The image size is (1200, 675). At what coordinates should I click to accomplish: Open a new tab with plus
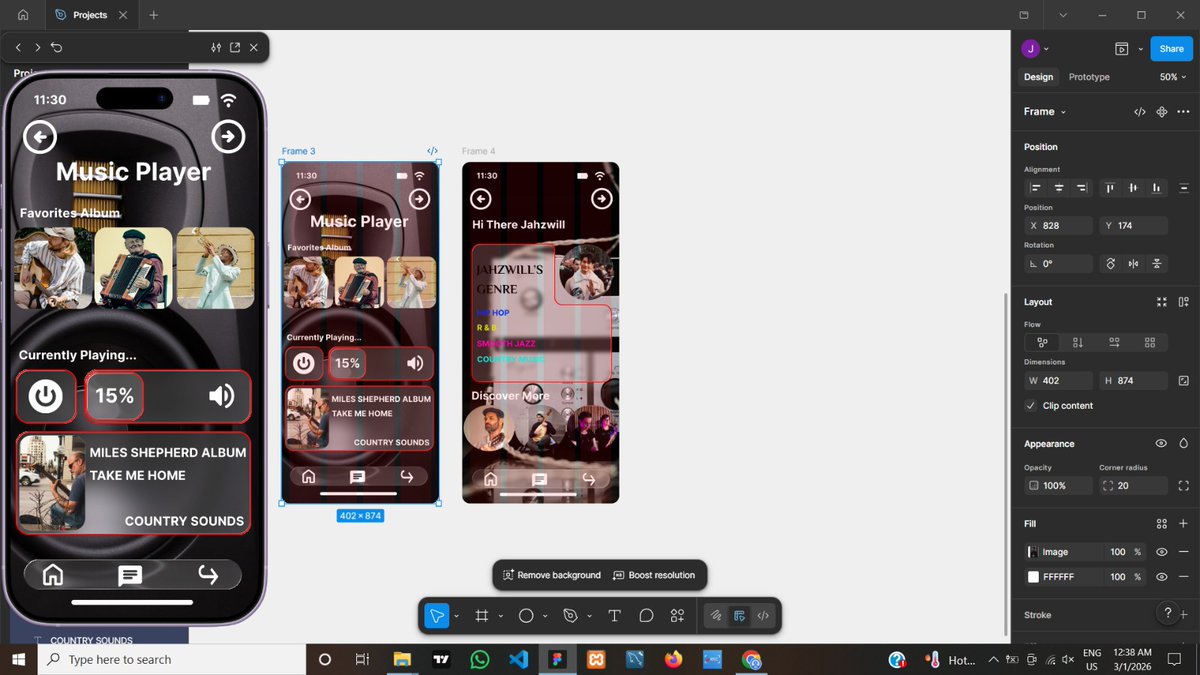154,15
